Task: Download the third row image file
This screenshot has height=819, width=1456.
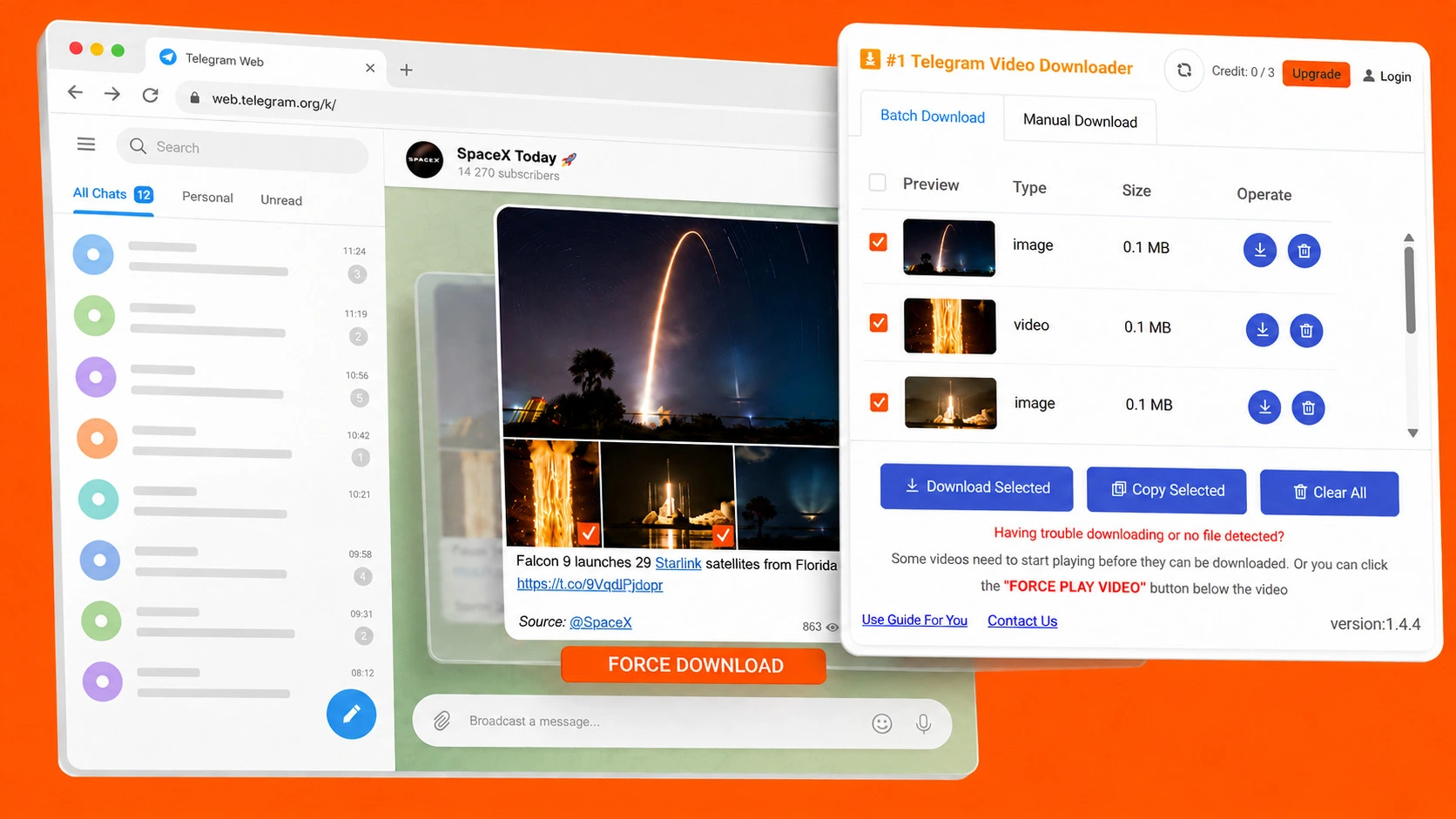Action: pos(1264,406)
